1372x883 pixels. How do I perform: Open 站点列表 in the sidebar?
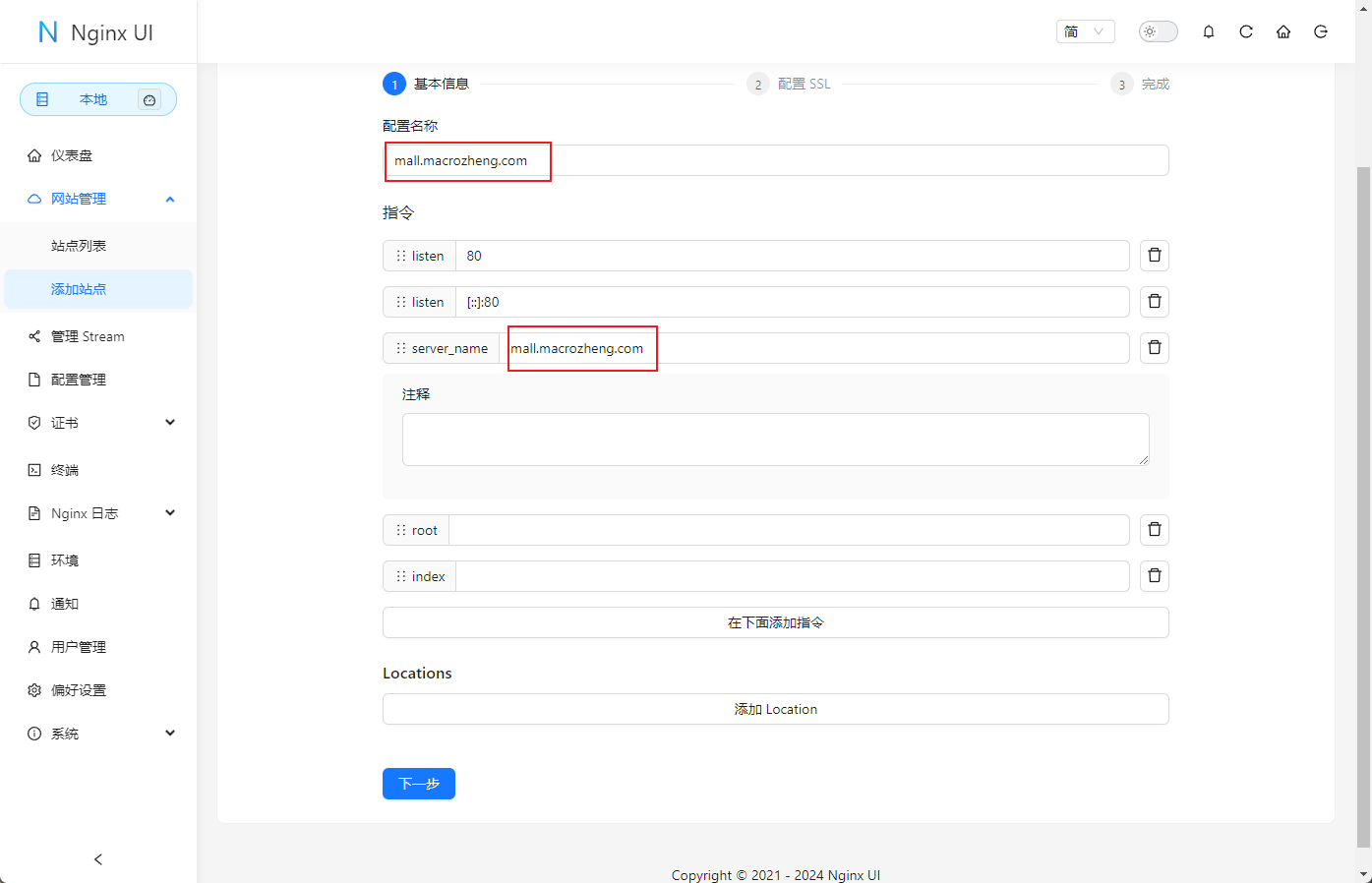pos(79,246)
